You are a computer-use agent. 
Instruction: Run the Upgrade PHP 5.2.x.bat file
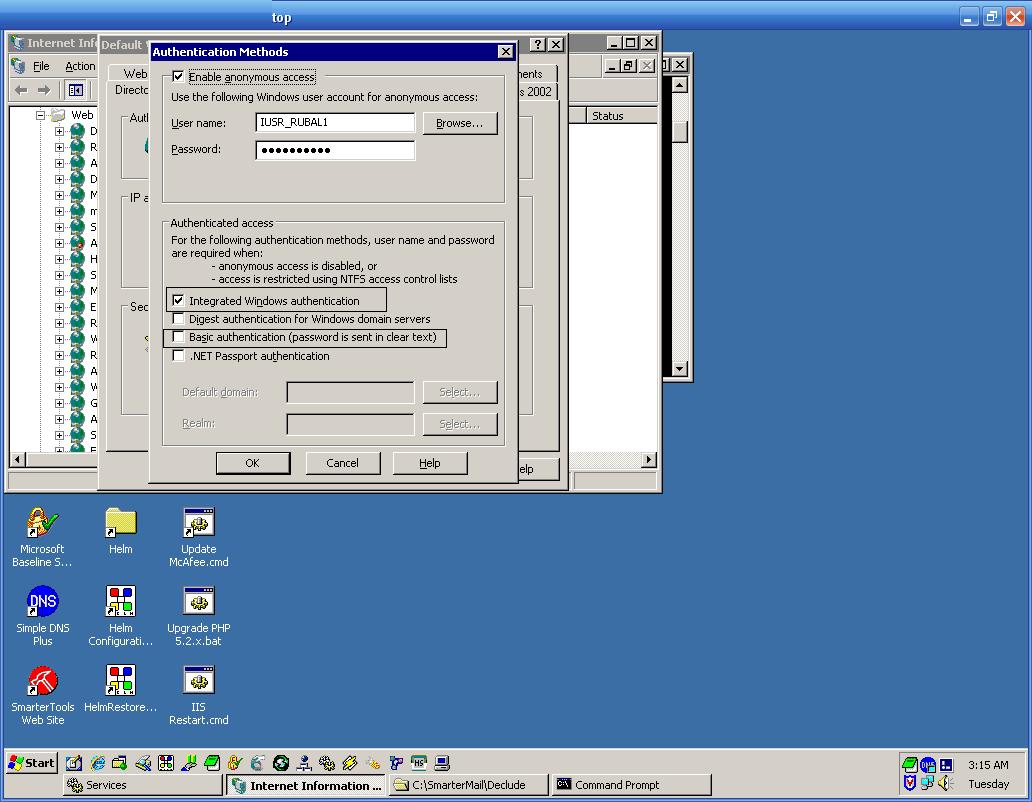[x=198, y=600]
